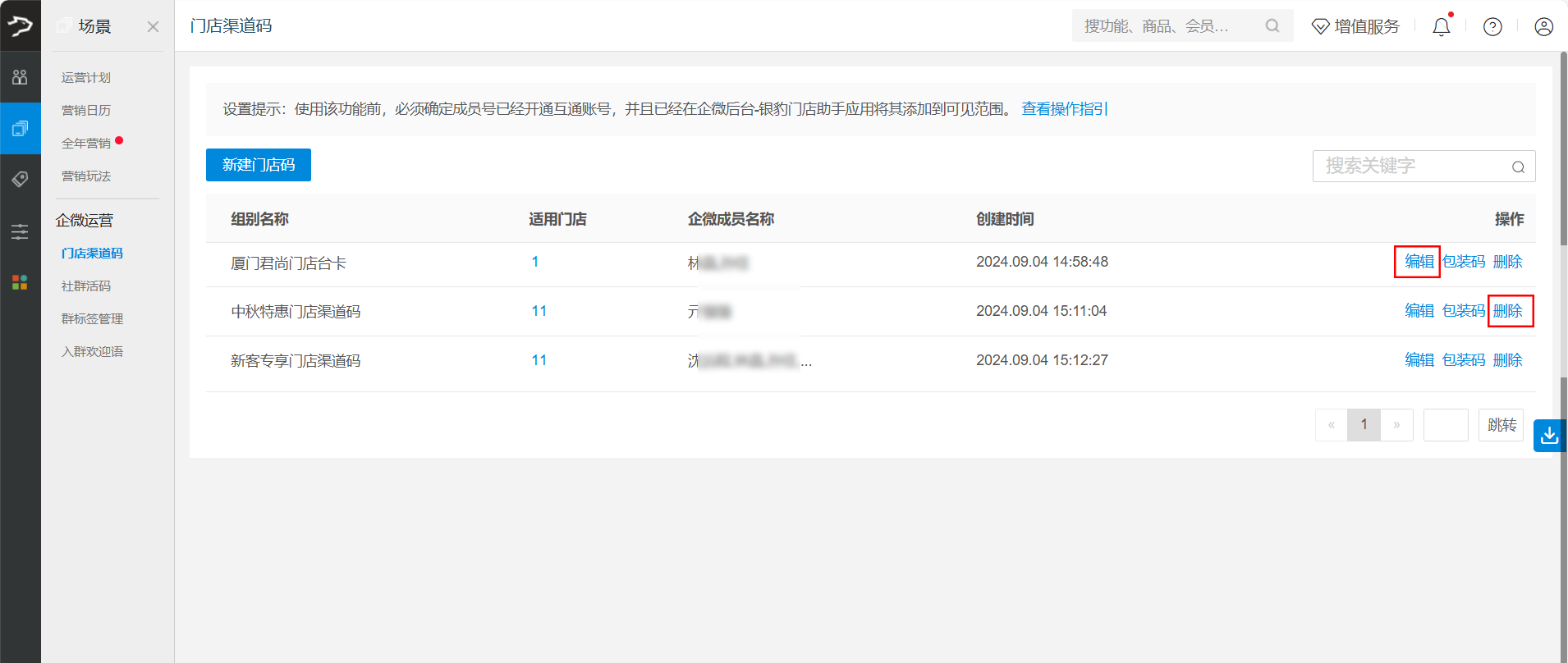Click the page number jump input field

pyautogui.click(x=1445, y=425)
